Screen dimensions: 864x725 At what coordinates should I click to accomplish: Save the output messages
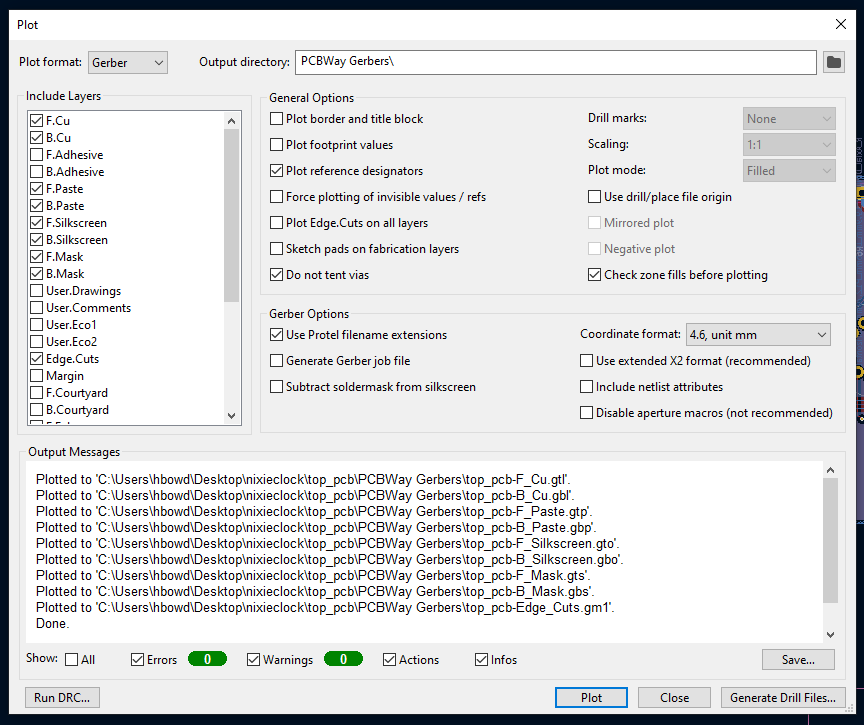[x=797, y=660]
